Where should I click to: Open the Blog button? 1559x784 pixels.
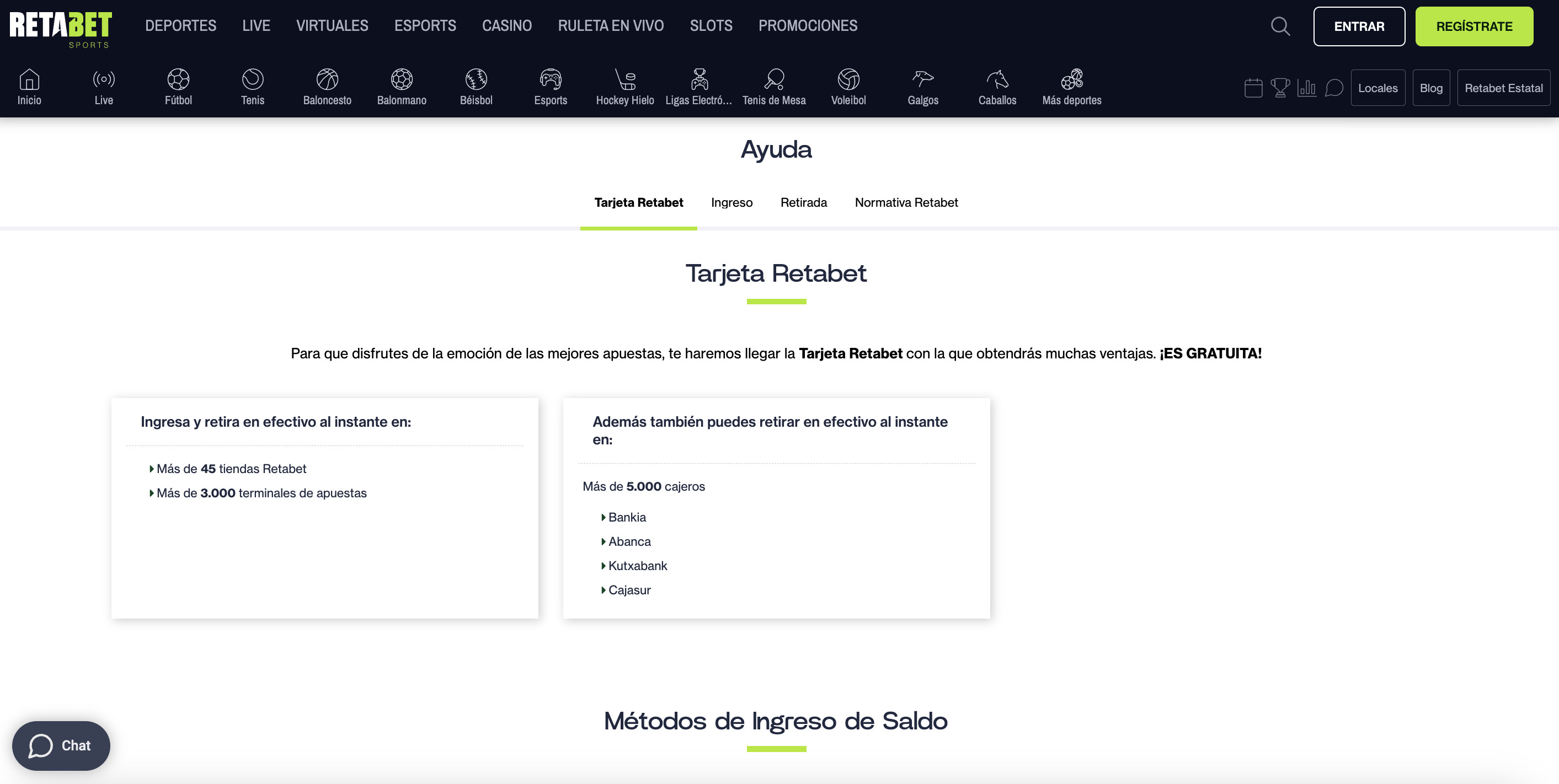(x=1430, y=88)
